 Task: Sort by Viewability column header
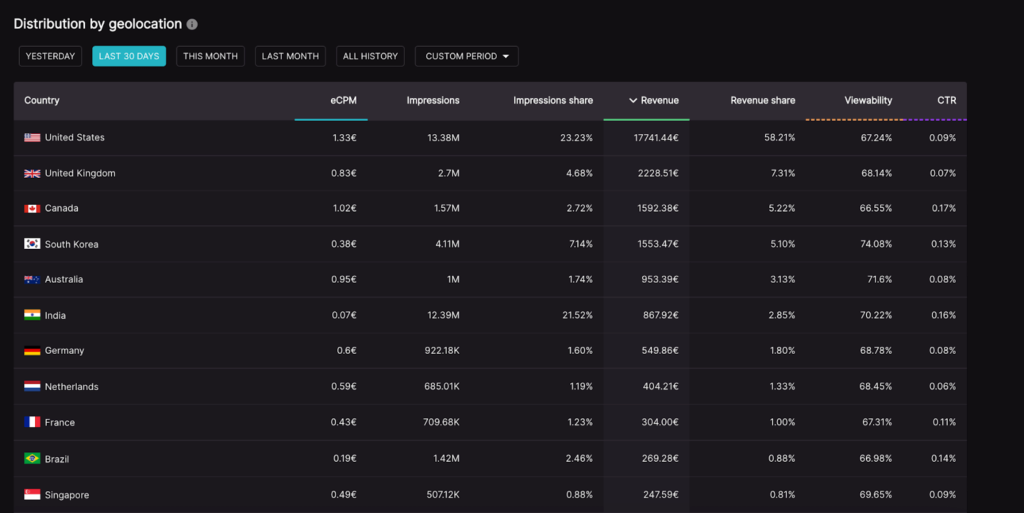click(868, 100)
